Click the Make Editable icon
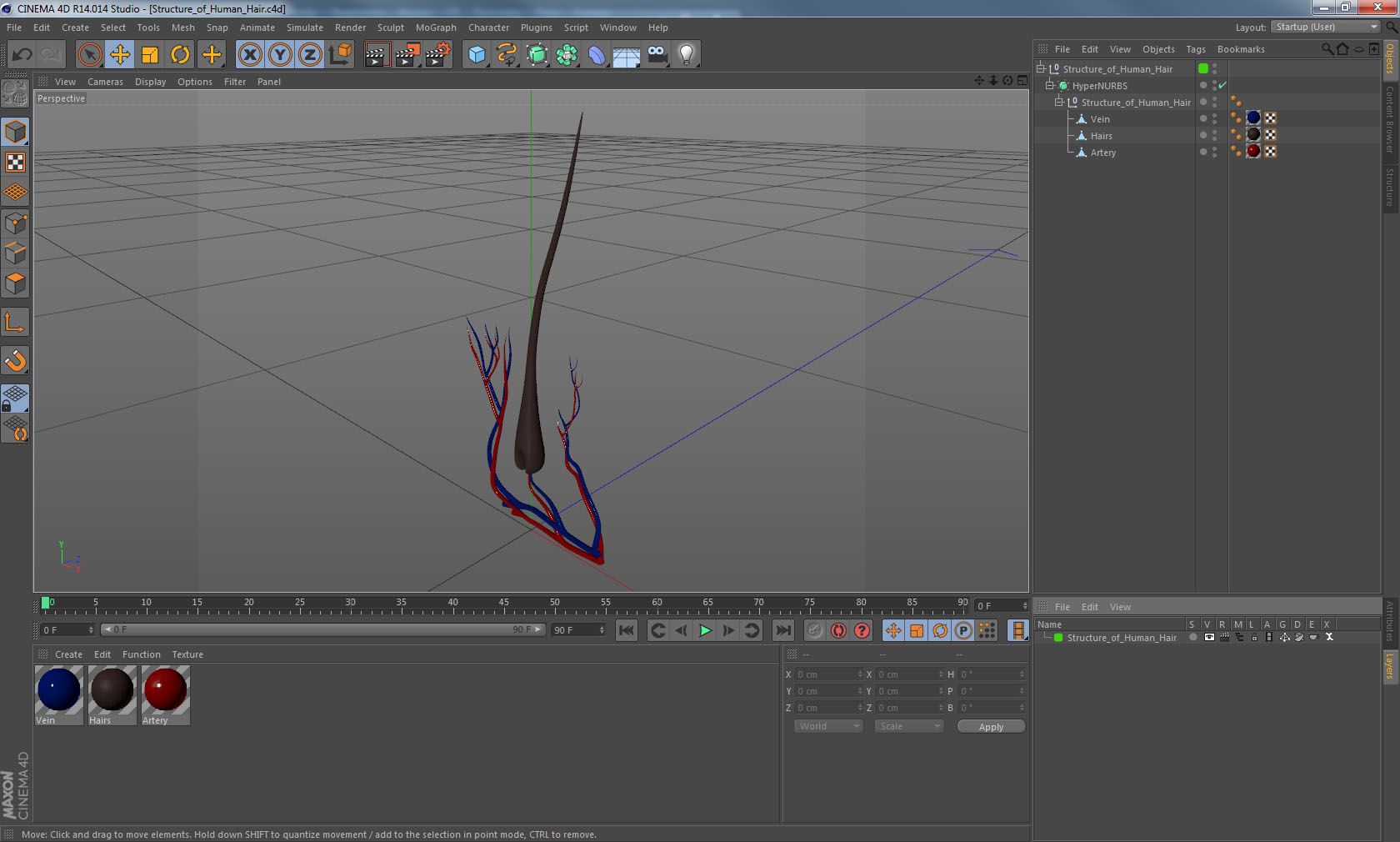This screenshot has height=842, width=1400. point(15,93)
